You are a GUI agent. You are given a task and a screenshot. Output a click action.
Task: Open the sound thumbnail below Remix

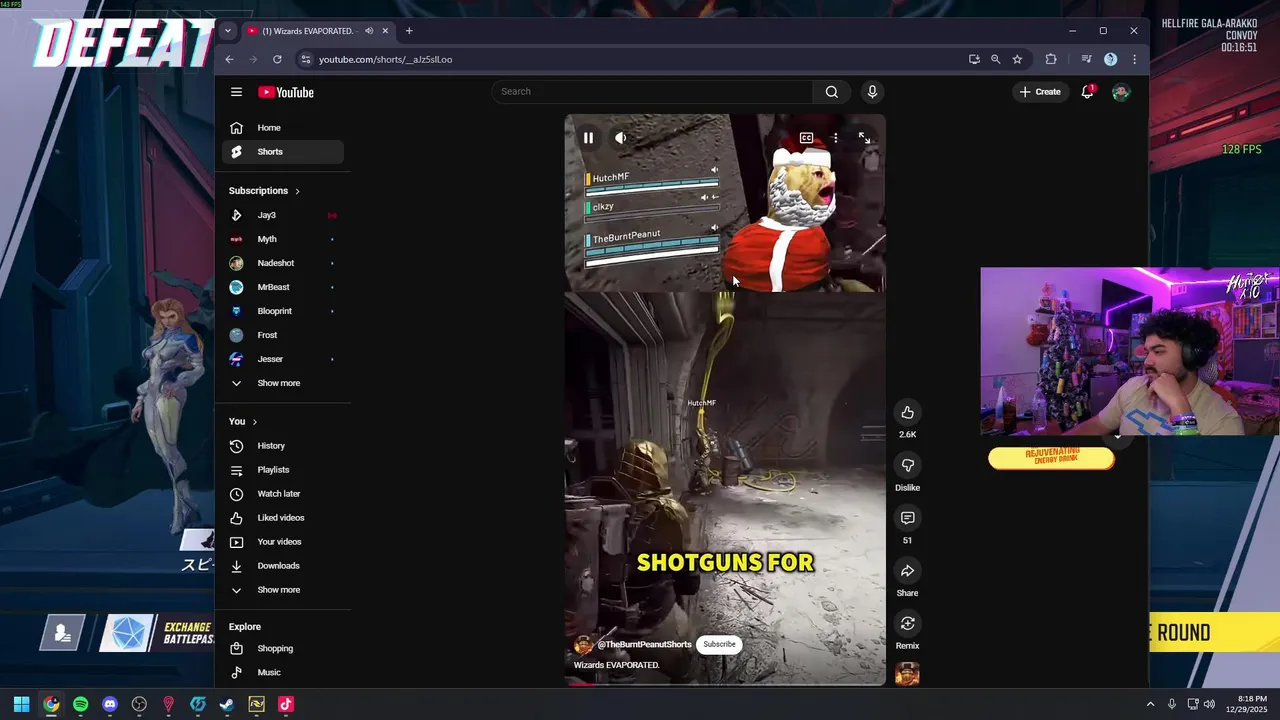[907, 675]
